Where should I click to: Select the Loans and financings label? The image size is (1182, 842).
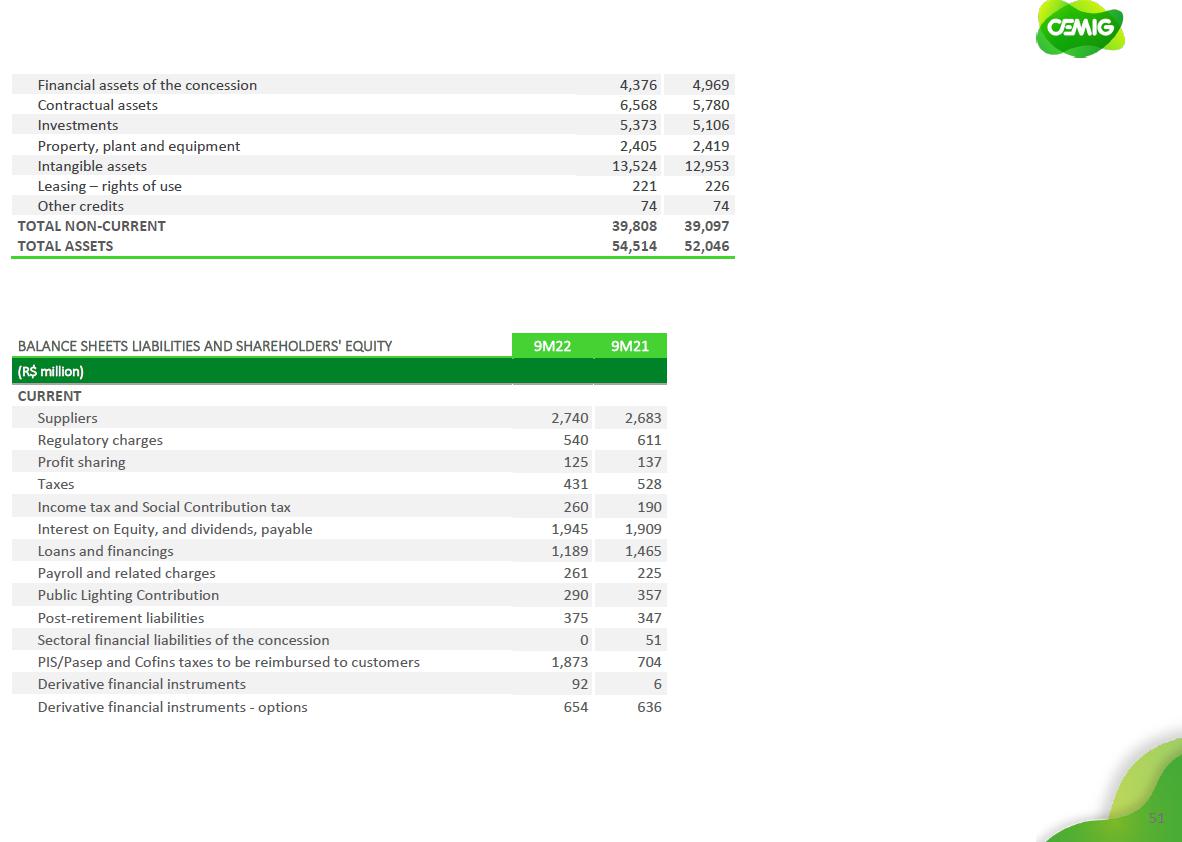point(105,551)
